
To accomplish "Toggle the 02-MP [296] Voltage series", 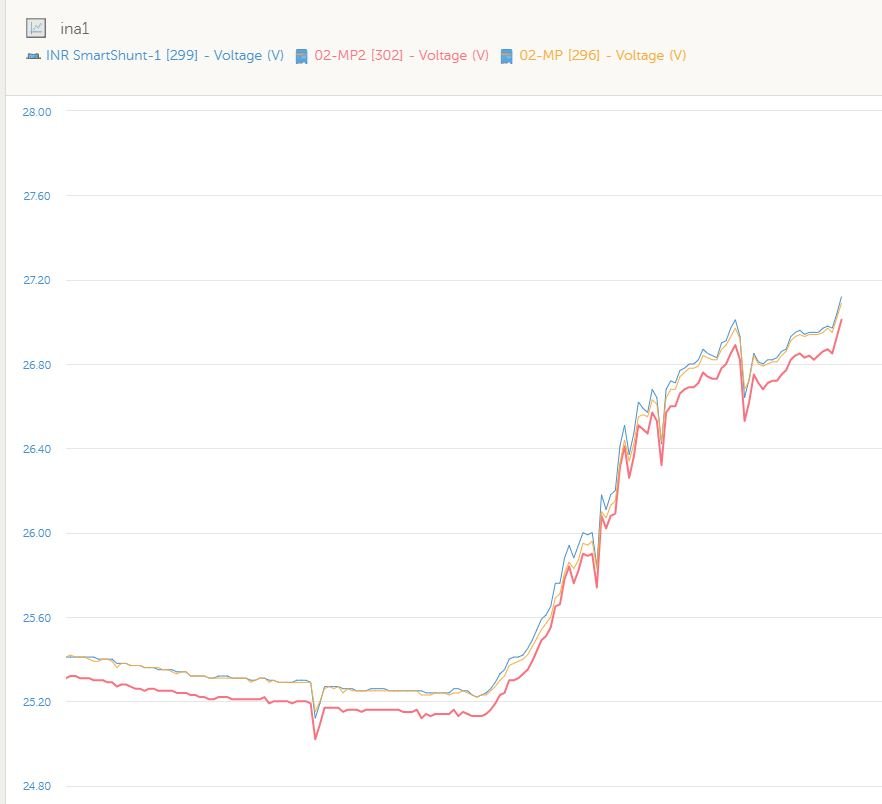I will pyautogui.click(x=602, y=56).
